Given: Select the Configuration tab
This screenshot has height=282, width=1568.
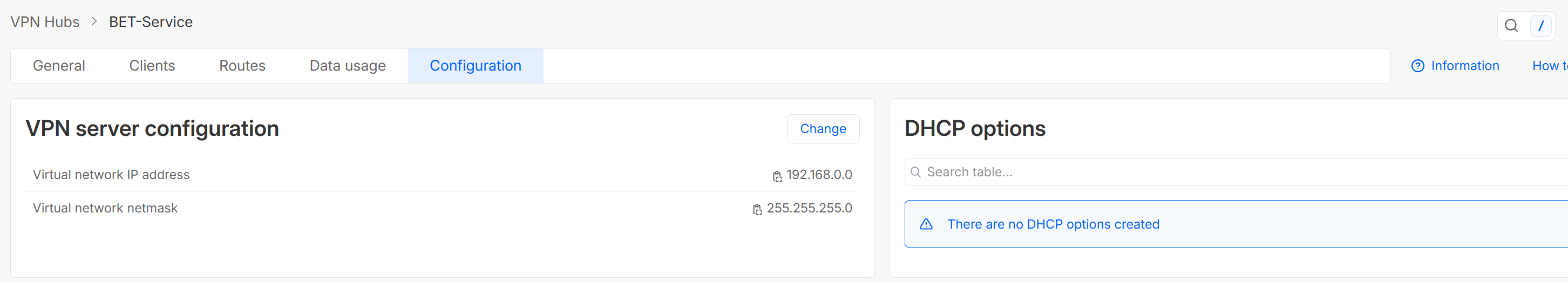Looking at the screenshot, I should point(476,66).
